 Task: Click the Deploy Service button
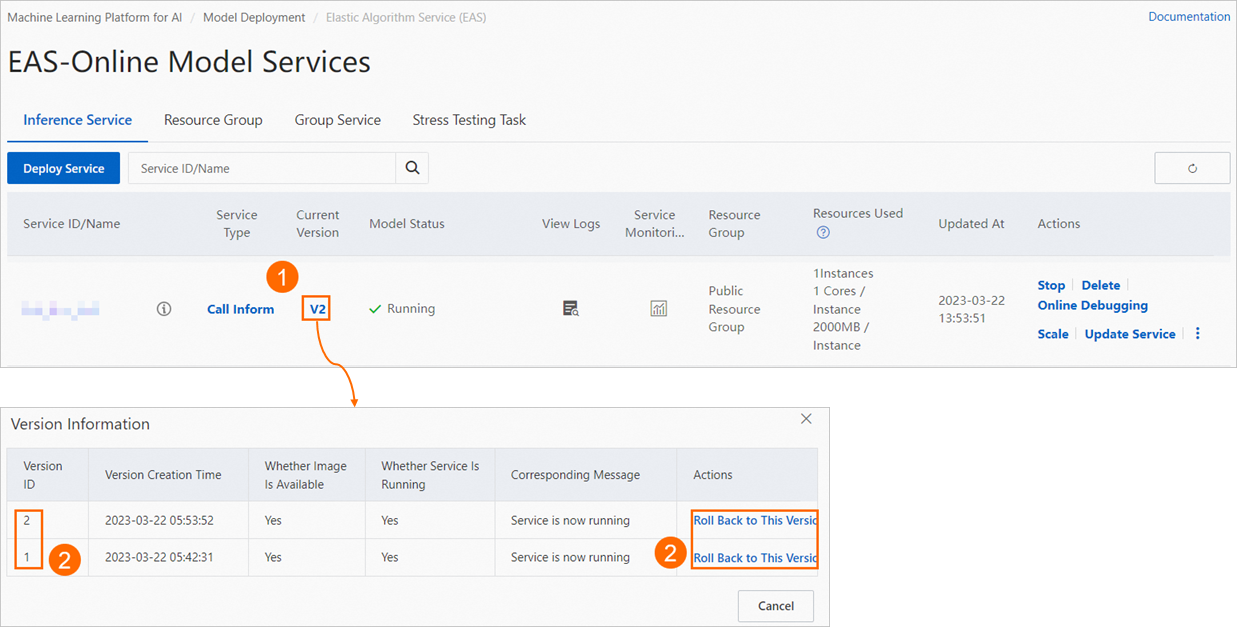(x=63, y=167)
